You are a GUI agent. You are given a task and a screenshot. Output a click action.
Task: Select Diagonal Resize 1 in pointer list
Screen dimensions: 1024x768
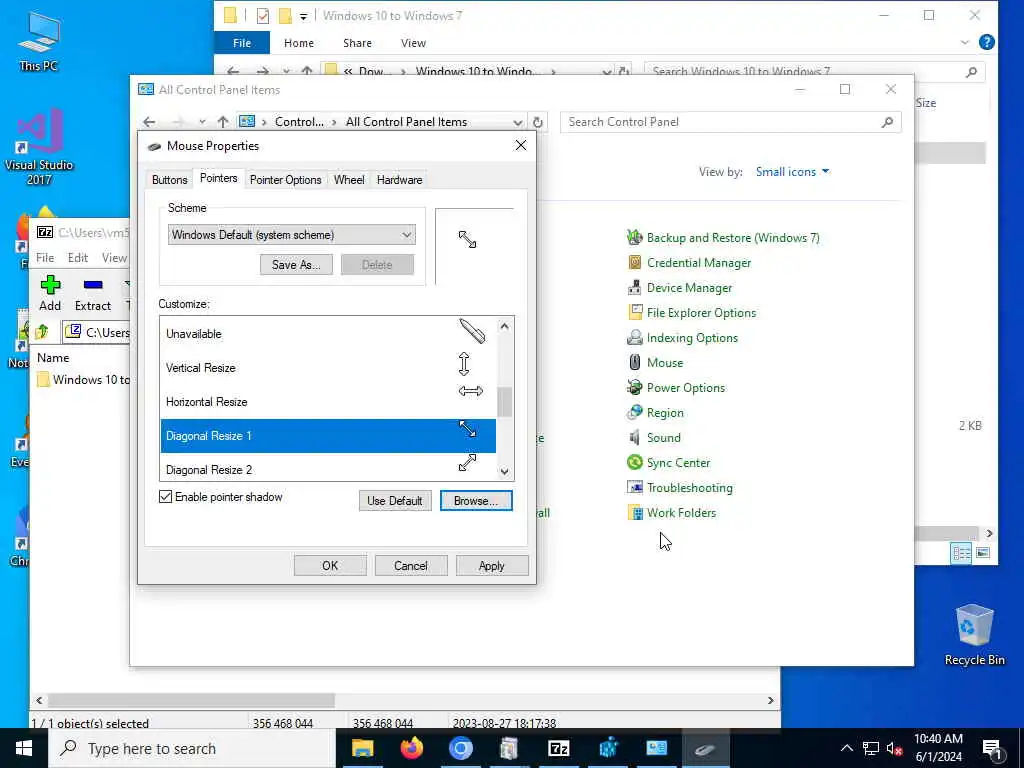328,436
